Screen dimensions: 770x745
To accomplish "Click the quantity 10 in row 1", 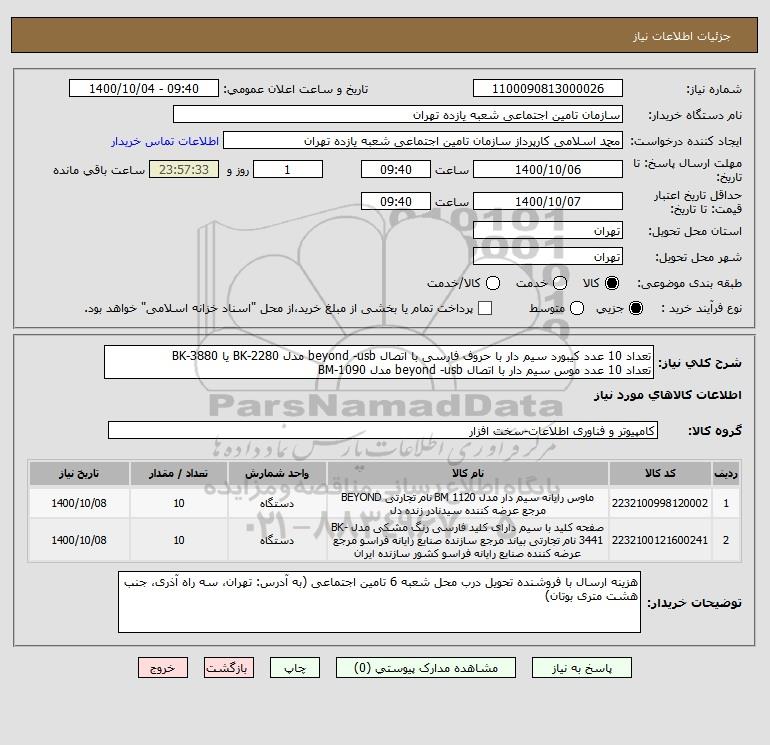I will click(x=179, y=503).
